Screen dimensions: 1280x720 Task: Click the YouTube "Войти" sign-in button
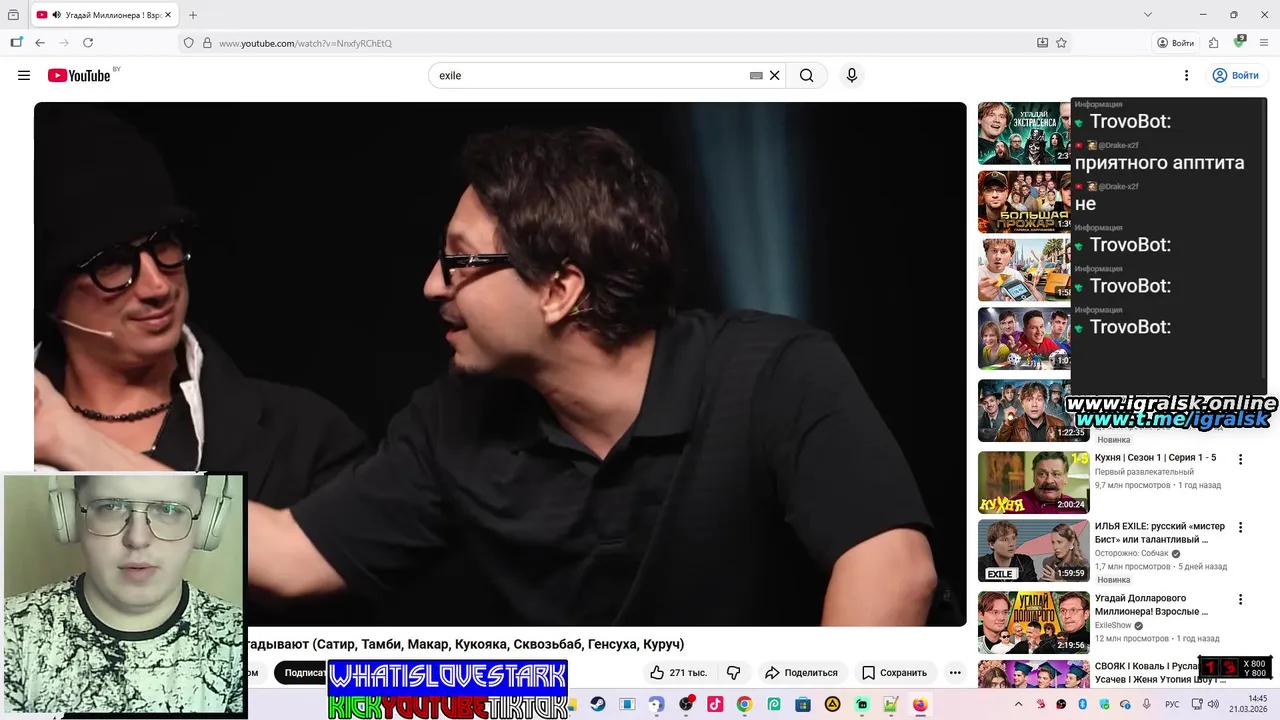[1235, 75]
